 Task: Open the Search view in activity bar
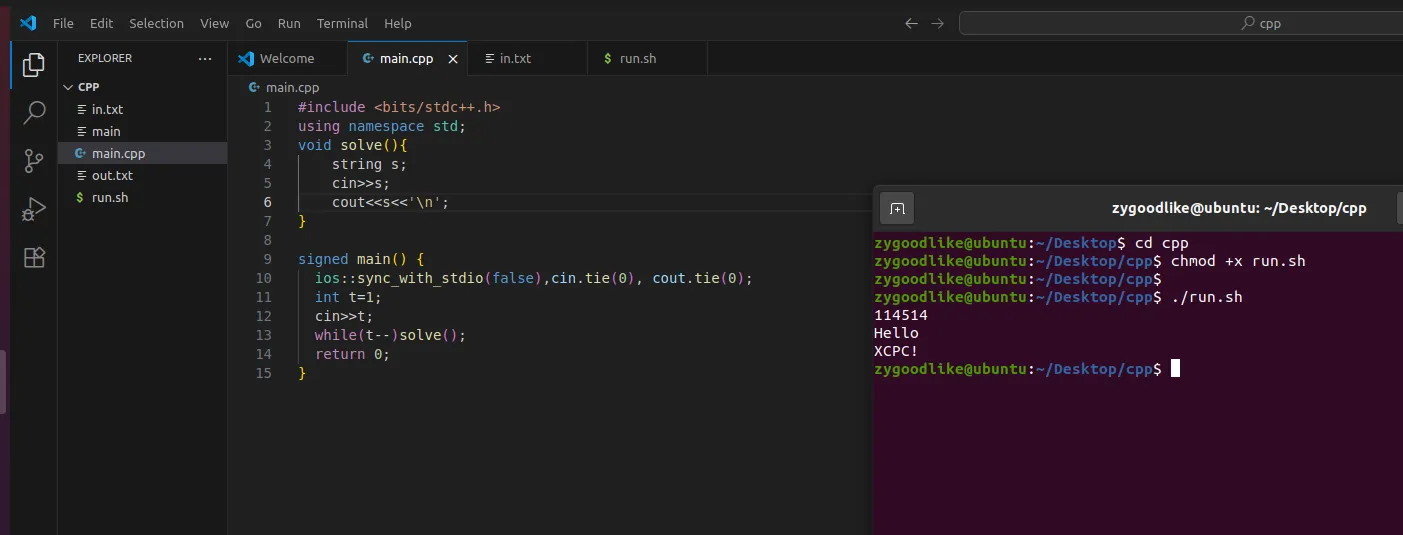click(x=34, y=113)
